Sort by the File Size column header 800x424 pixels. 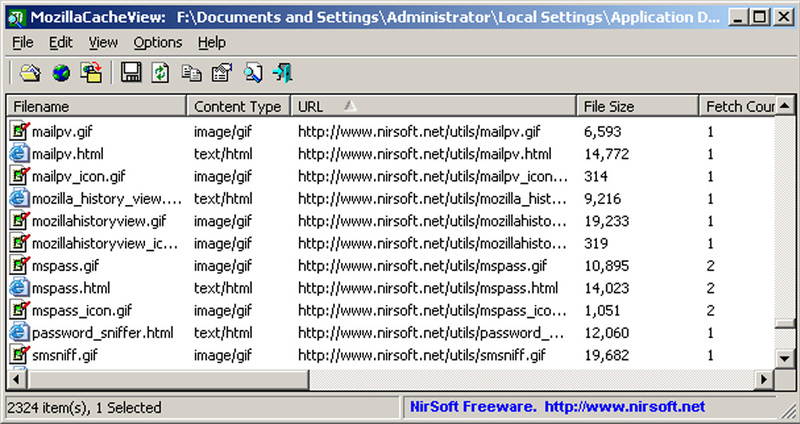click(637, 106)
